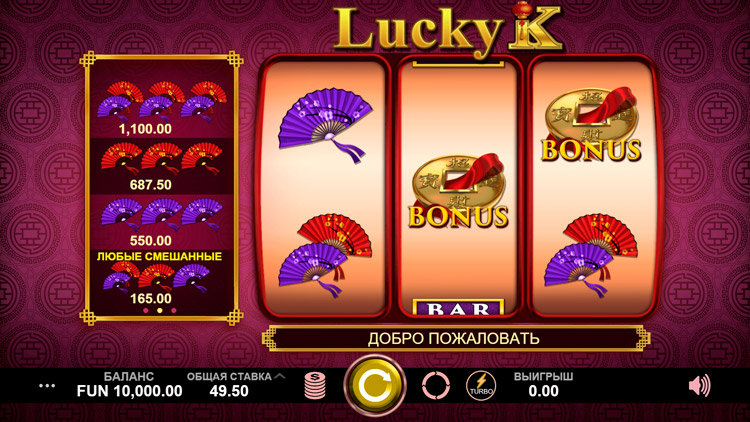This screenshot has height=422, width=750.
Task: Toggle Turbo mode lightning button
Action: (x=481, y=385)
